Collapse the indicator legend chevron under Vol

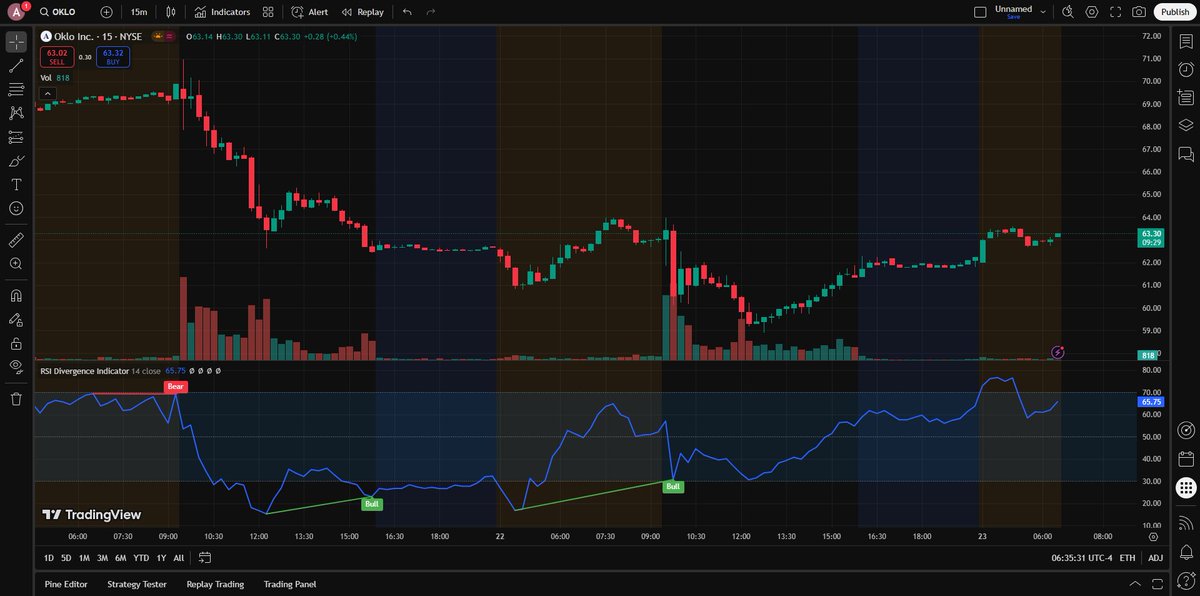46,93
